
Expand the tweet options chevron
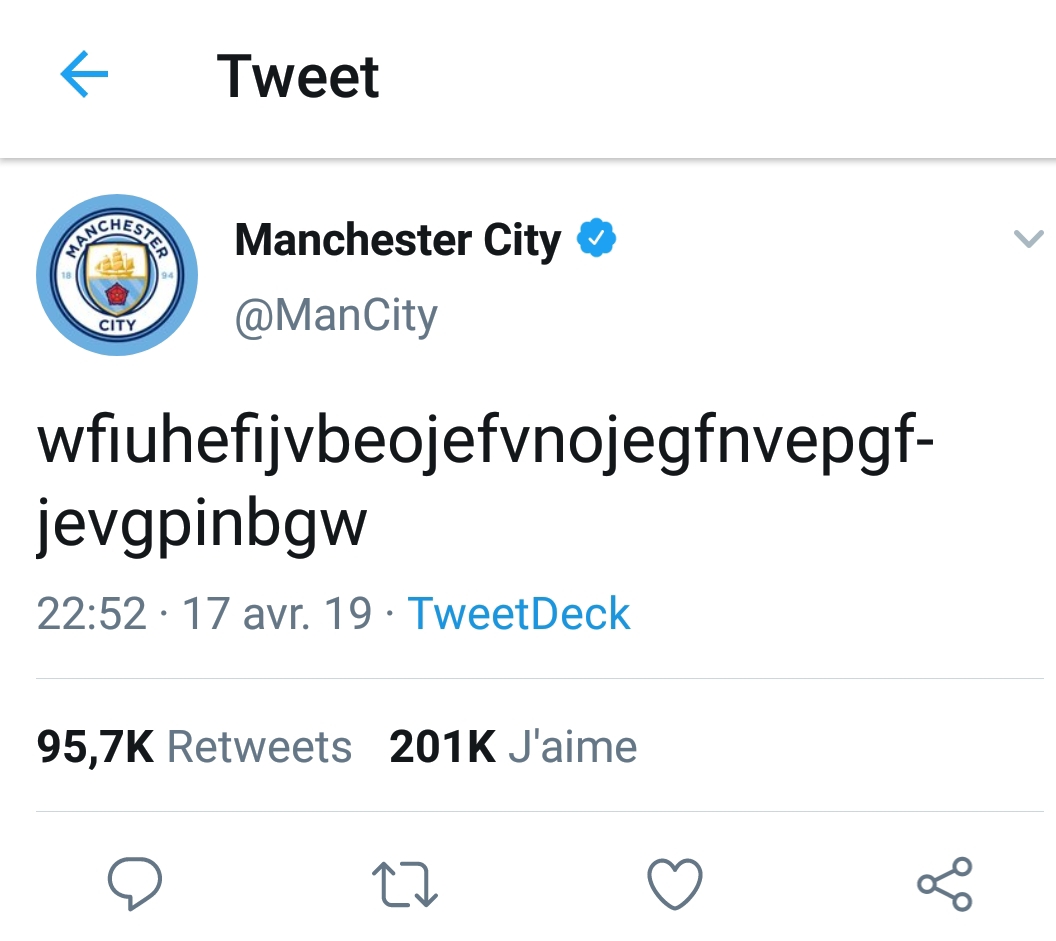[x=1028, y=239]
